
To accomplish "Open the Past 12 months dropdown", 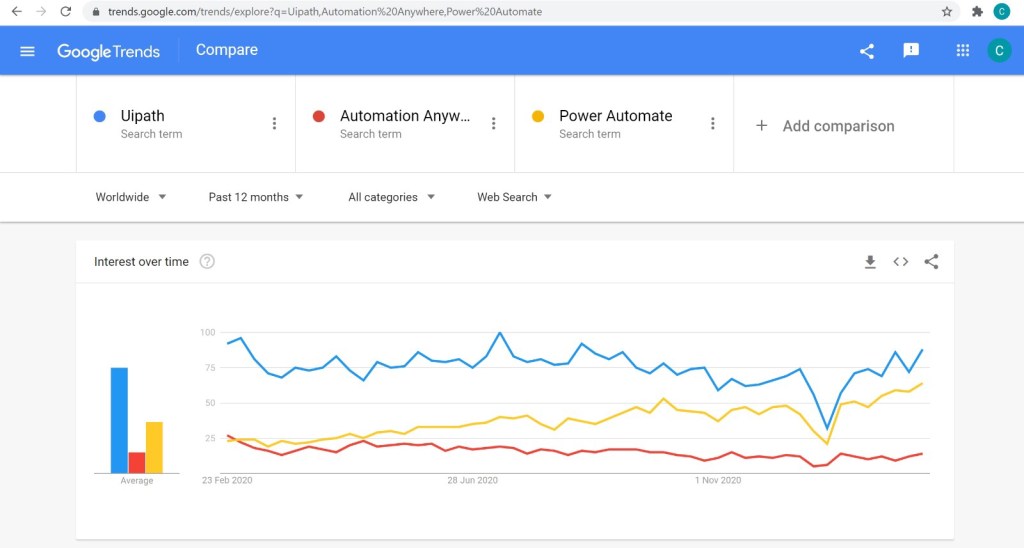I will click(256, 197).
